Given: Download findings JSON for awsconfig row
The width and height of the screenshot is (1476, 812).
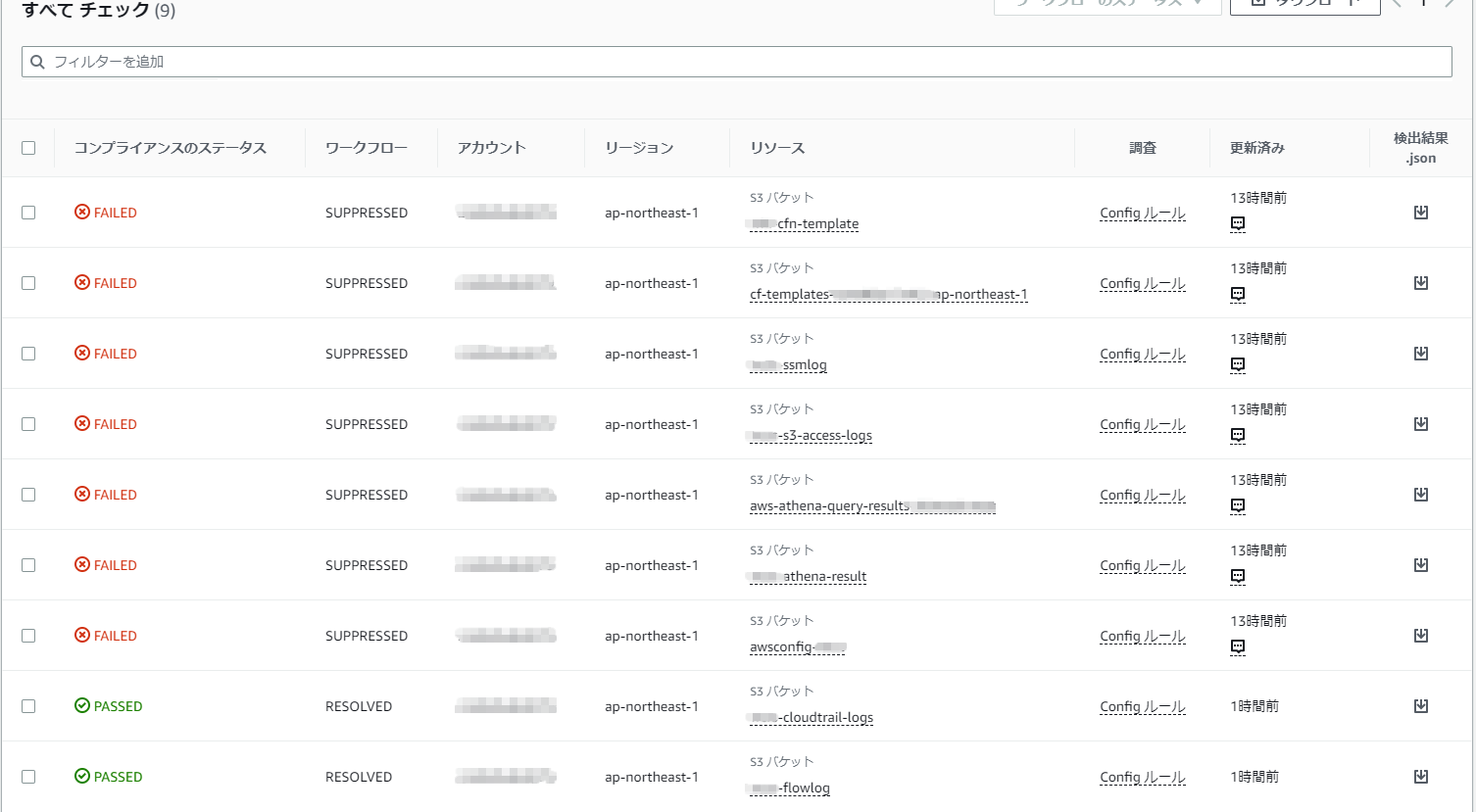Looking at the screenshot, I should tap(1421, 636).
